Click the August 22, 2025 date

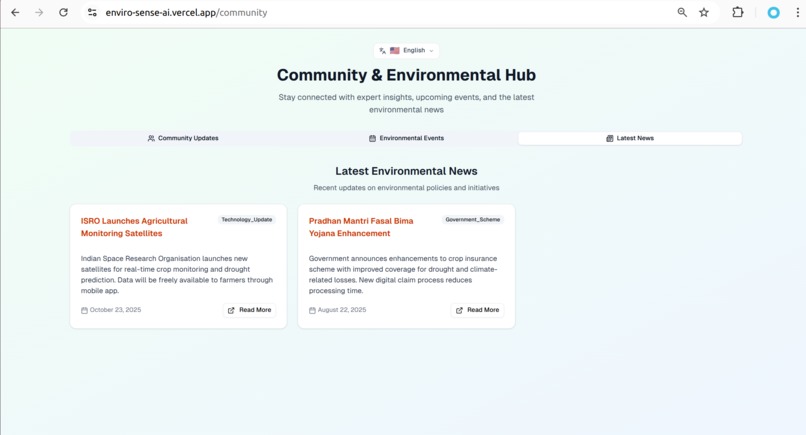pos(342,310)
